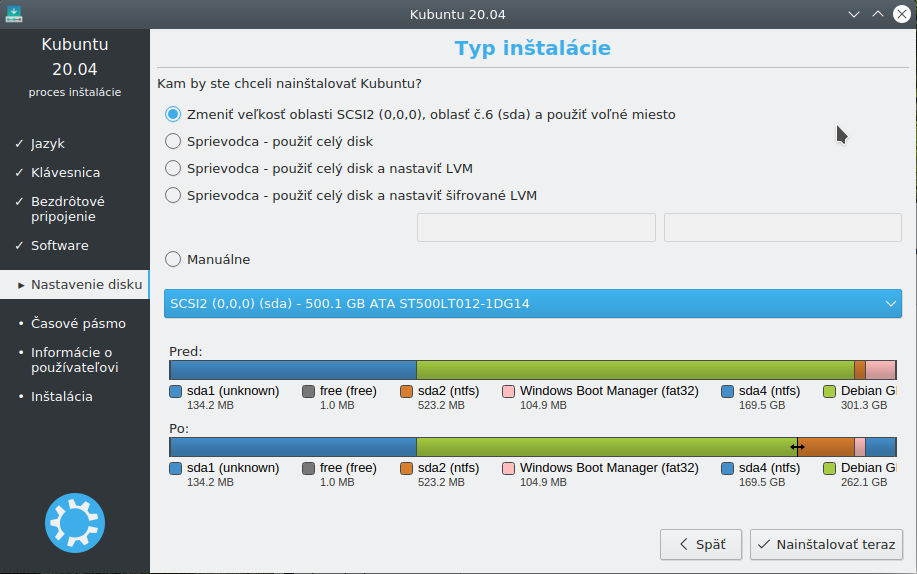The image size is (917, 574).
Task: Click the Späť back button
Action: point(701,544)
